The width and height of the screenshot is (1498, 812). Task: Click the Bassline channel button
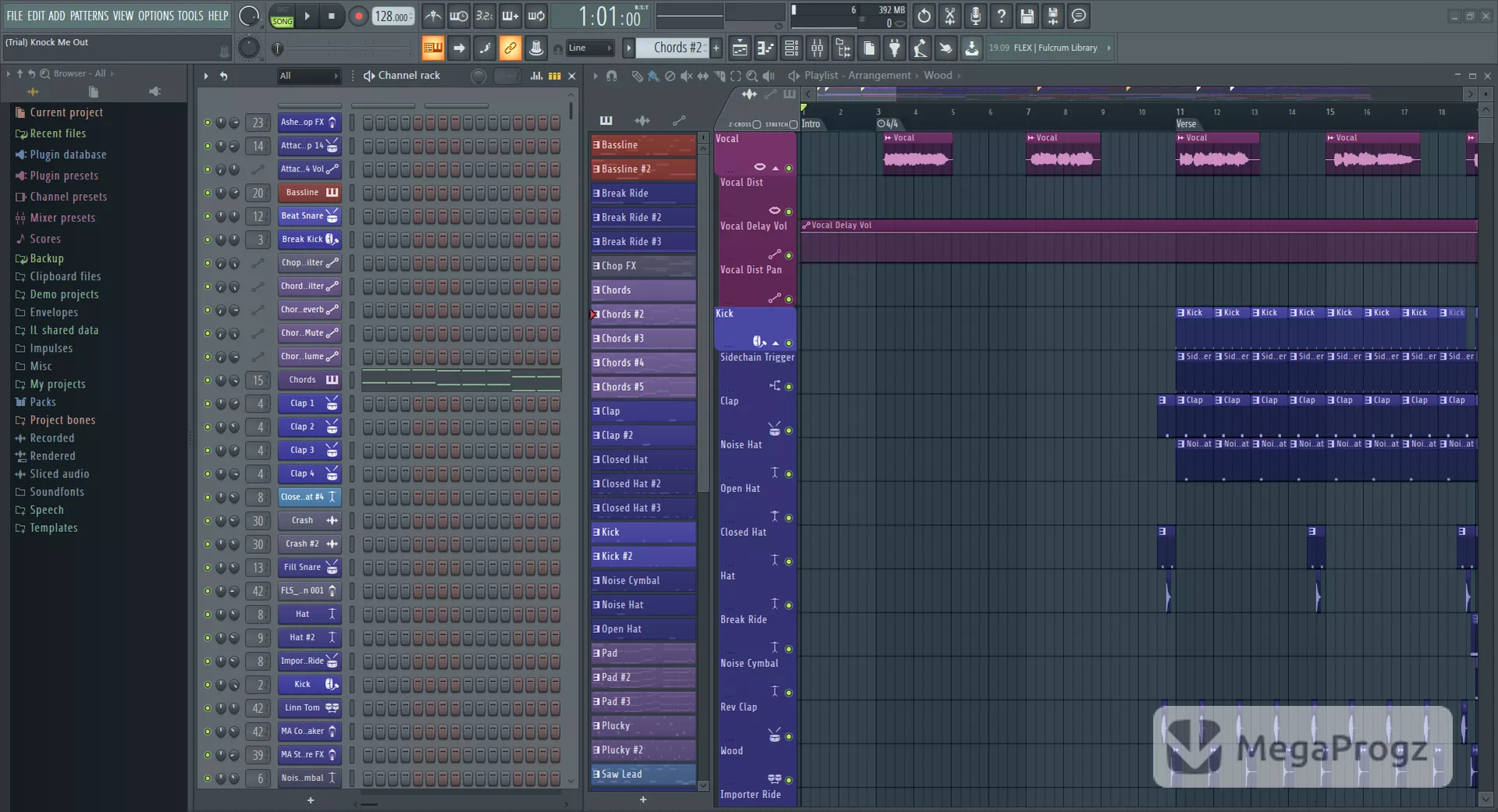click(x=309, y=193)
